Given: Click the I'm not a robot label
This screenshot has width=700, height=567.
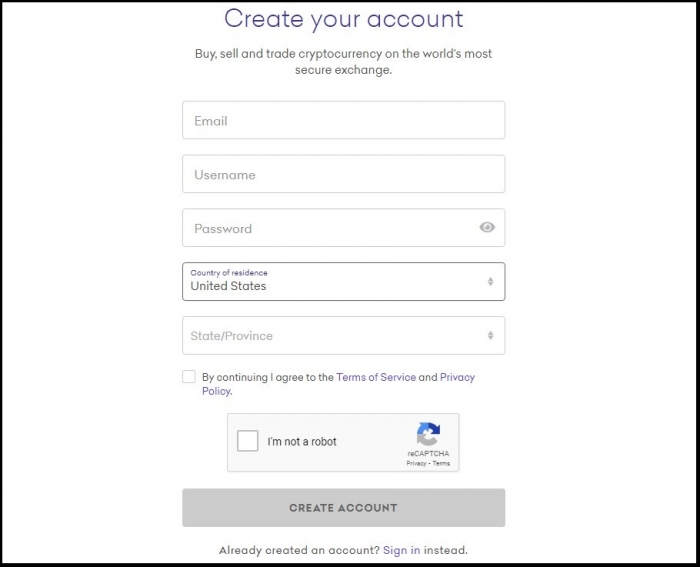Looking at the screenshot, I should [x=302, y=442].
